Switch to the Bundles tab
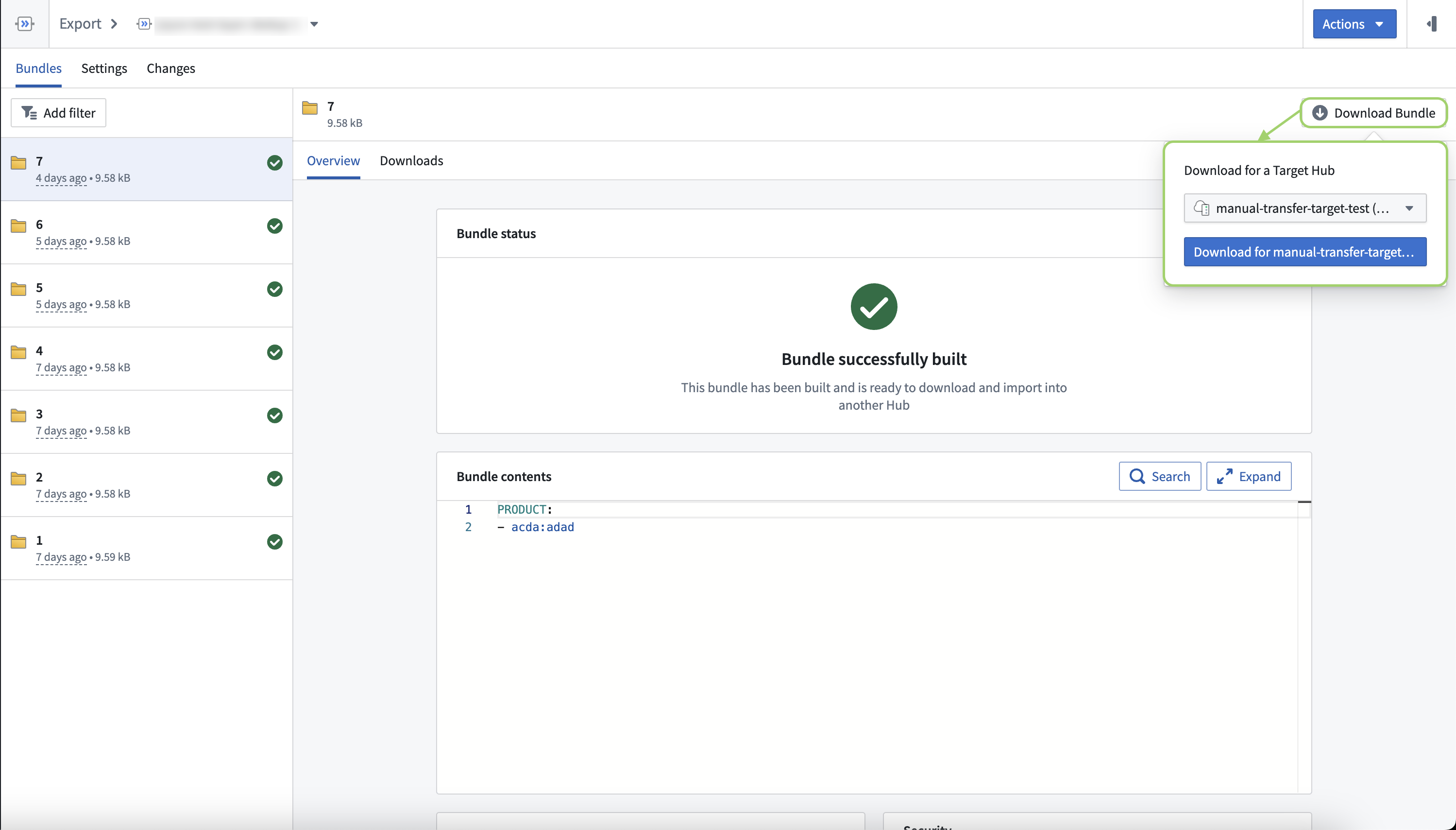This screenshot has width=1456, height=830. coord(39,68)
